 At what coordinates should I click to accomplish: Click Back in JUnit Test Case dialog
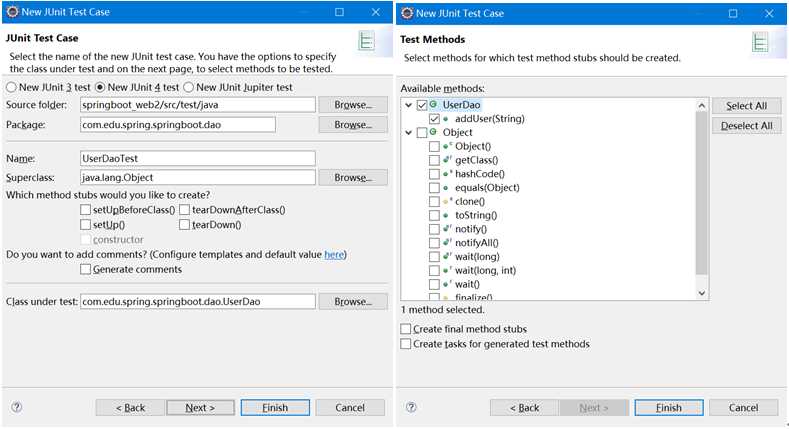pyautogui.click(x=130, y=407)
